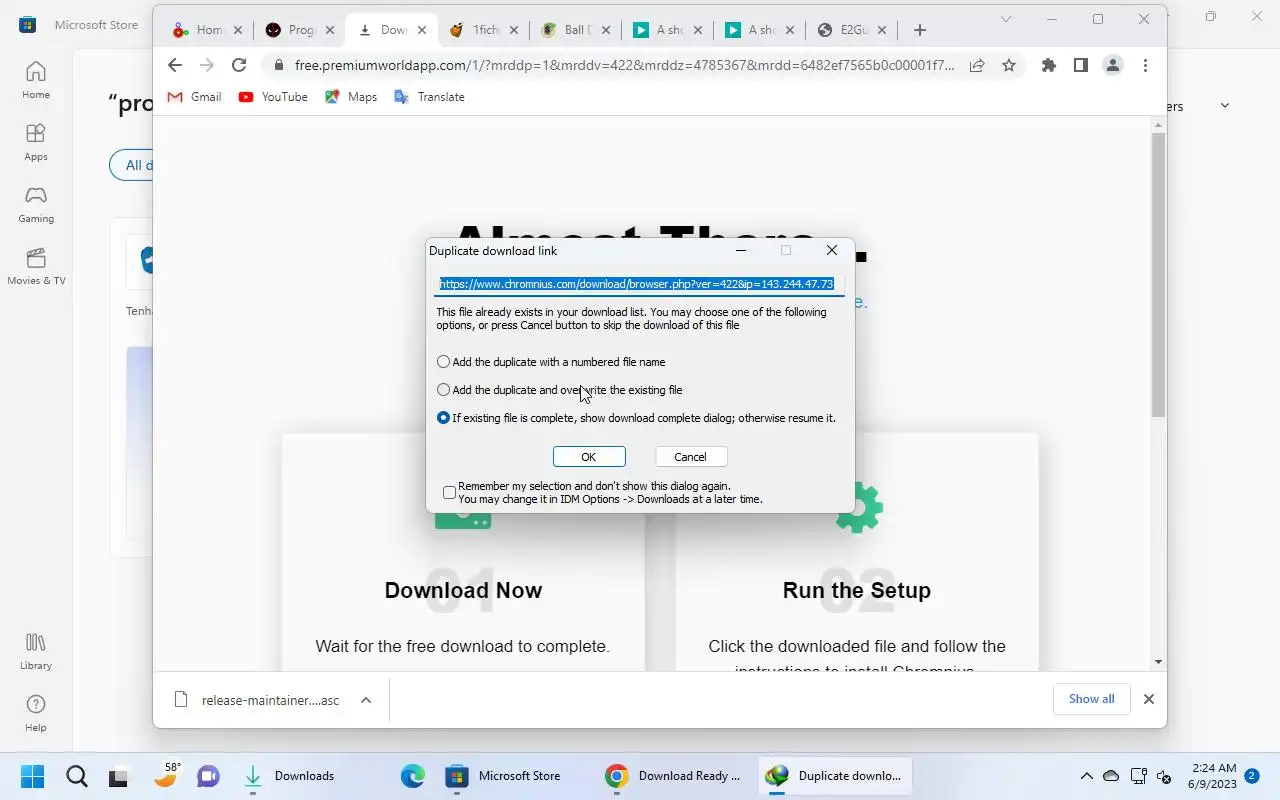The width and height of the screenshot is (1280, 800).
Task: Show hidden system tray icons
Action: tap(1086, 776)
